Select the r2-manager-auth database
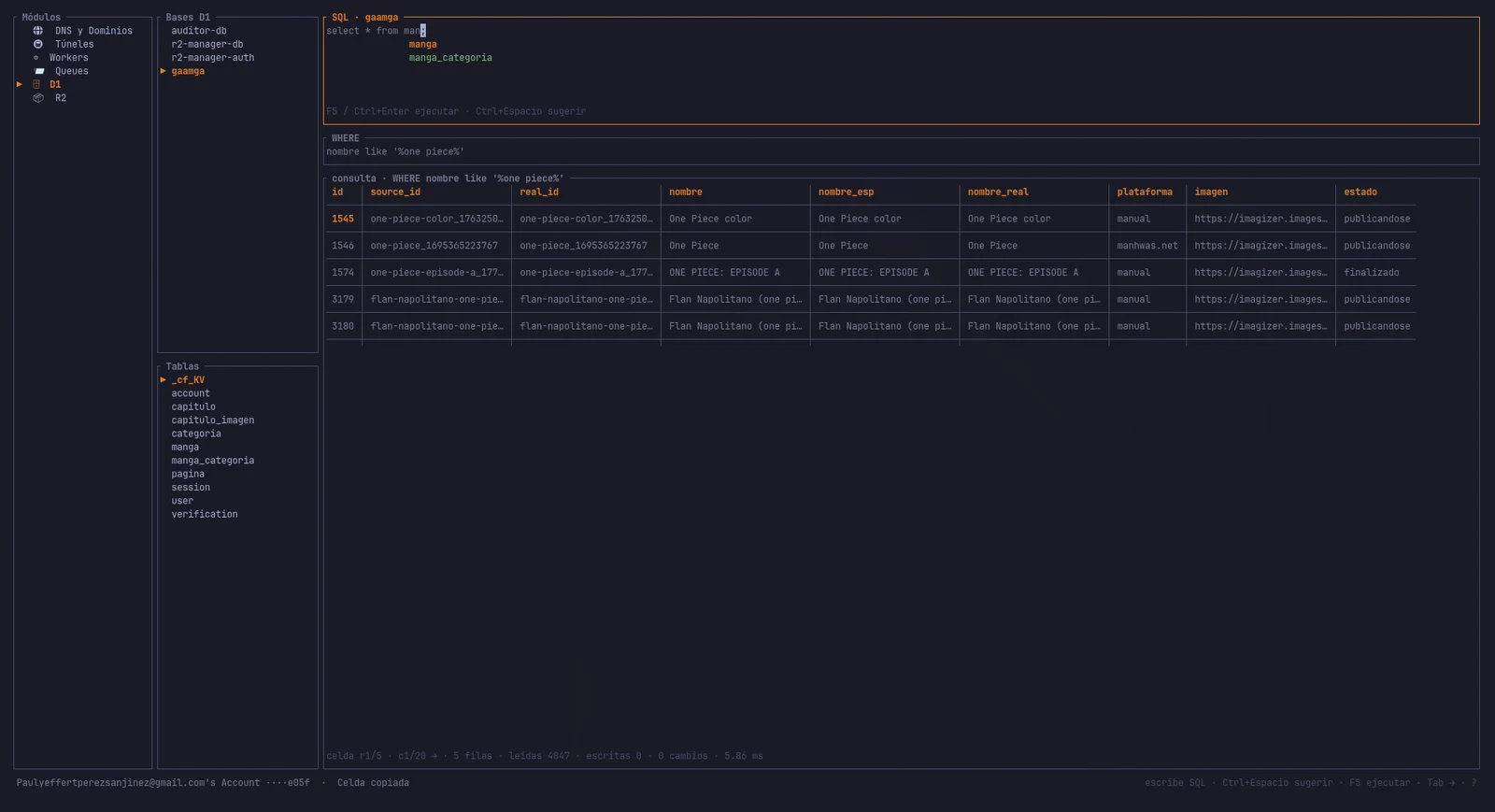Image resolution: width=1495 pixels, height=812 pixels. pos(212,58)
